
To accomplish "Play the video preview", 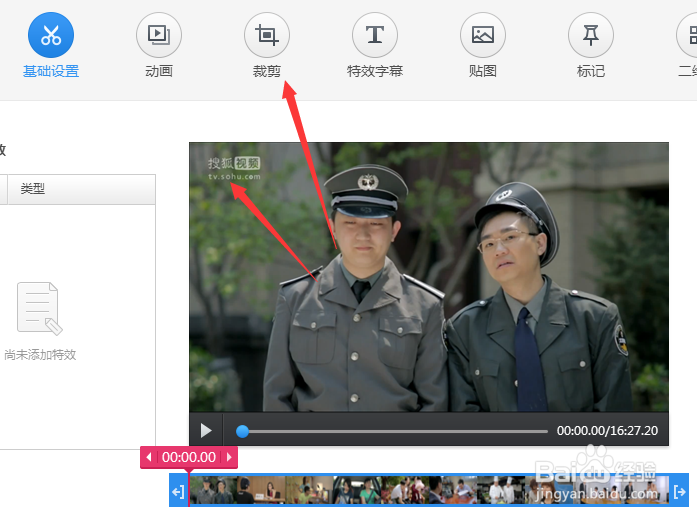I will pos(206,430).
